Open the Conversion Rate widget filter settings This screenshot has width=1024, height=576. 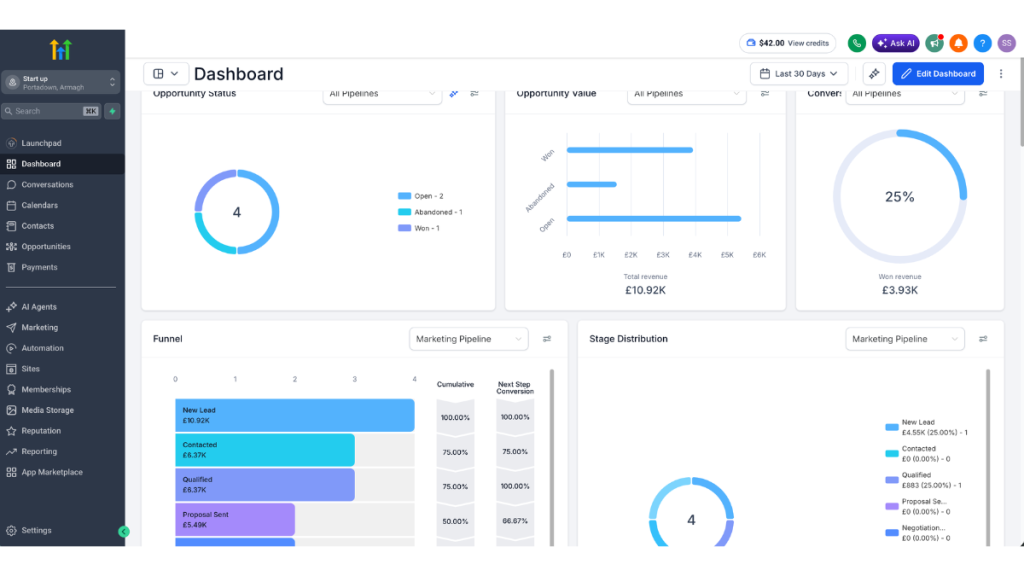[x=983, y=94]
